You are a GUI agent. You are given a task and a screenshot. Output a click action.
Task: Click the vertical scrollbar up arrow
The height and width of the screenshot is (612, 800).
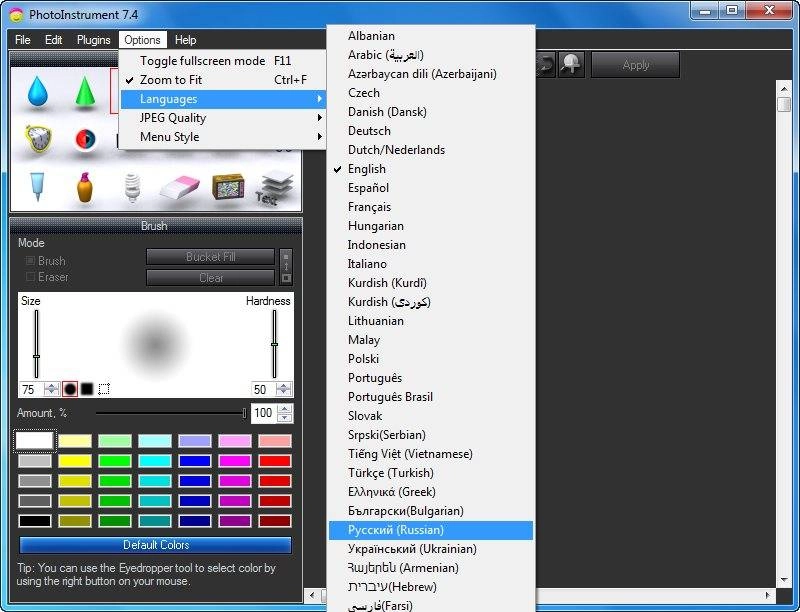coord(784,89)
